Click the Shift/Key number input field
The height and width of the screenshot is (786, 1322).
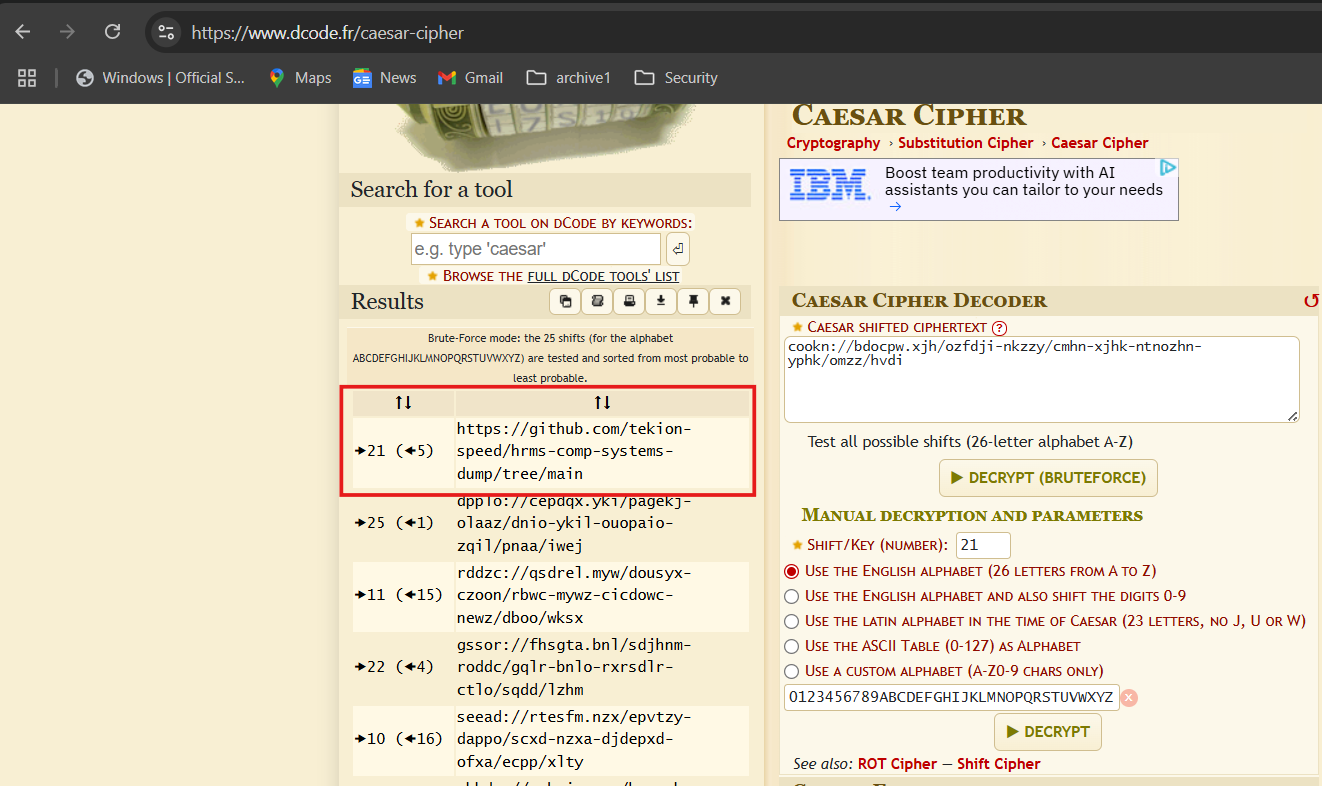(x=982, y=545)
